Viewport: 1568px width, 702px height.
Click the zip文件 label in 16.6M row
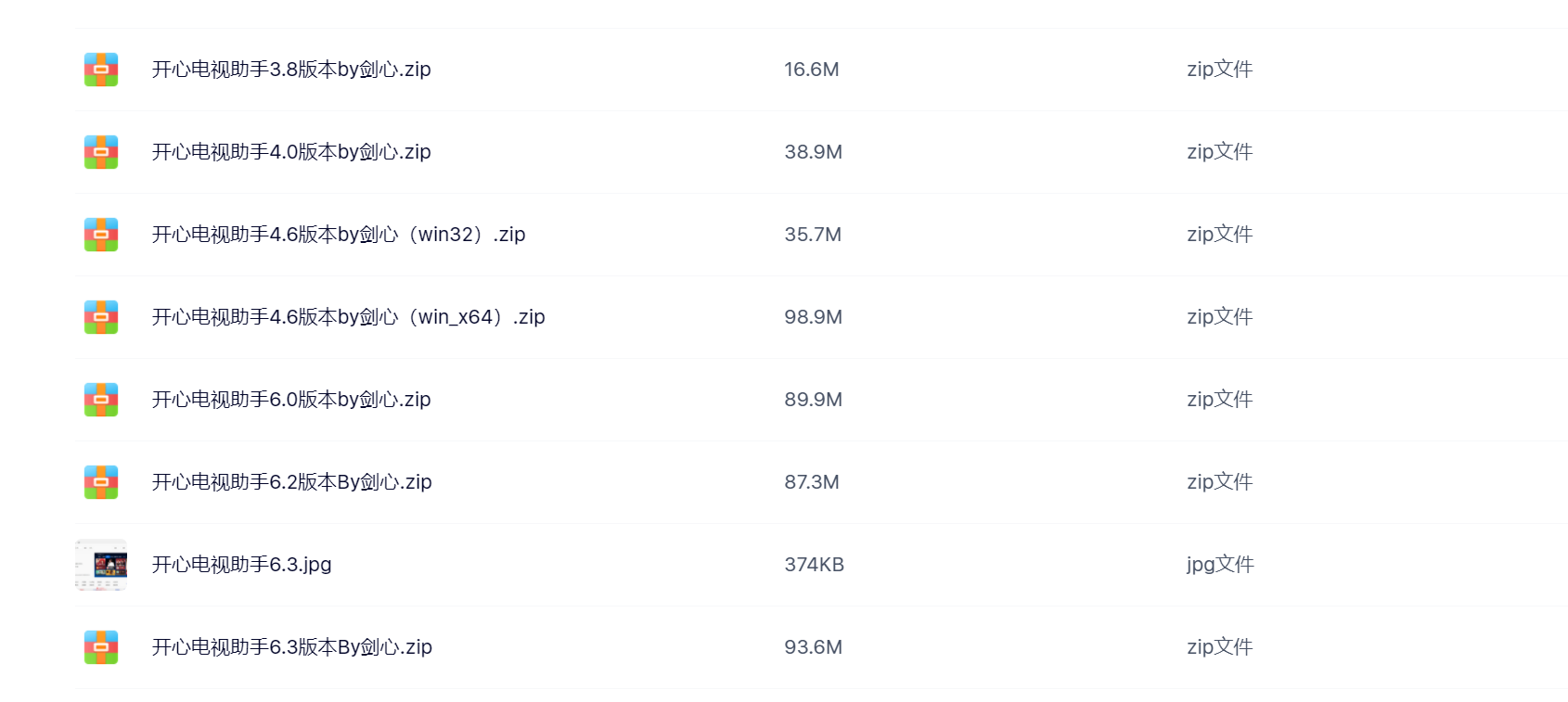point(1220,70)
